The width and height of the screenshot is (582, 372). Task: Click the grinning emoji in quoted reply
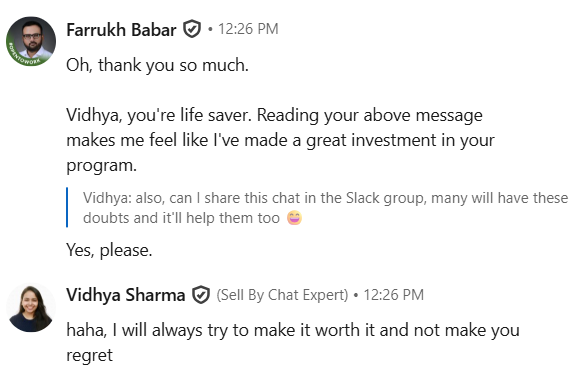click(x=294, y=218)
